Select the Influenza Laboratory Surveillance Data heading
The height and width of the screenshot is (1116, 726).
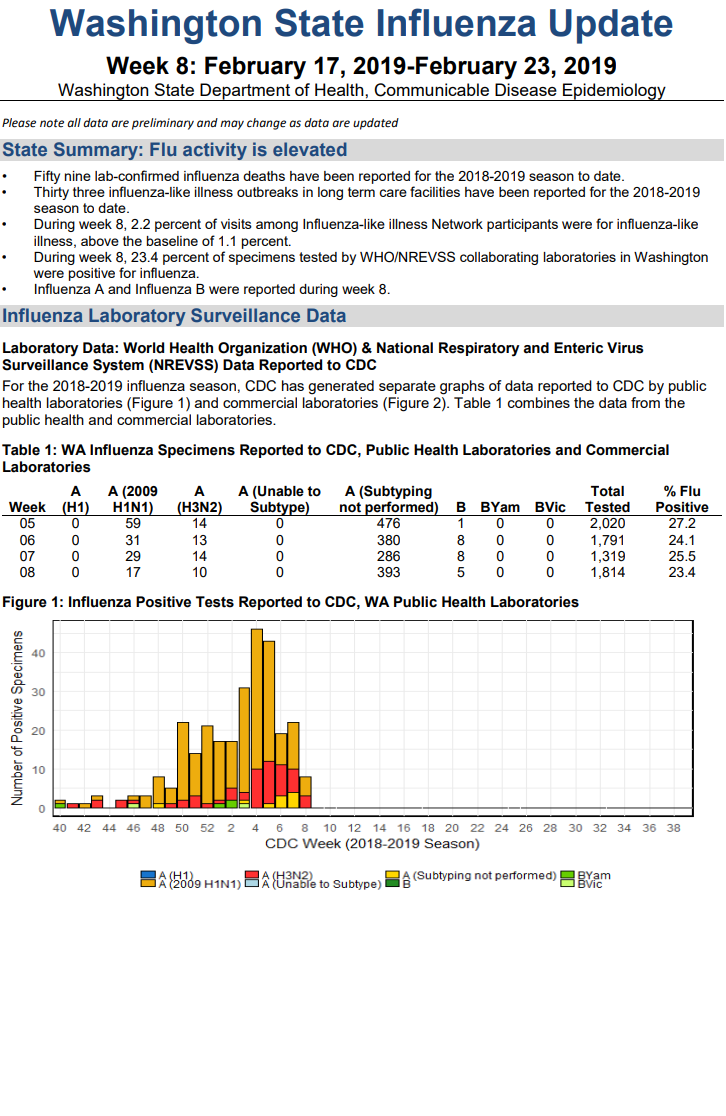click(174, 315)
